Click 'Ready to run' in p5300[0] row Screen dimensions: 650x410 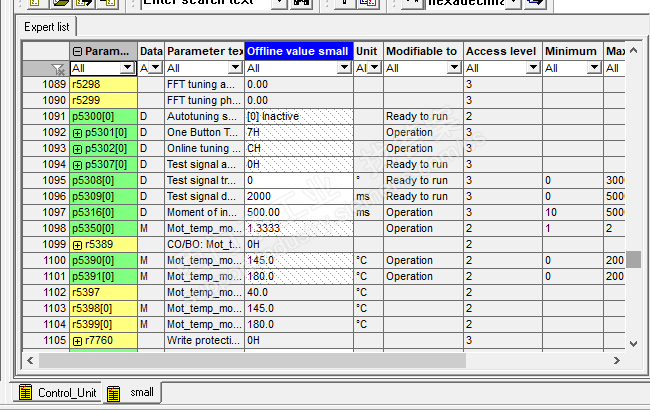[x=423, y=116]
